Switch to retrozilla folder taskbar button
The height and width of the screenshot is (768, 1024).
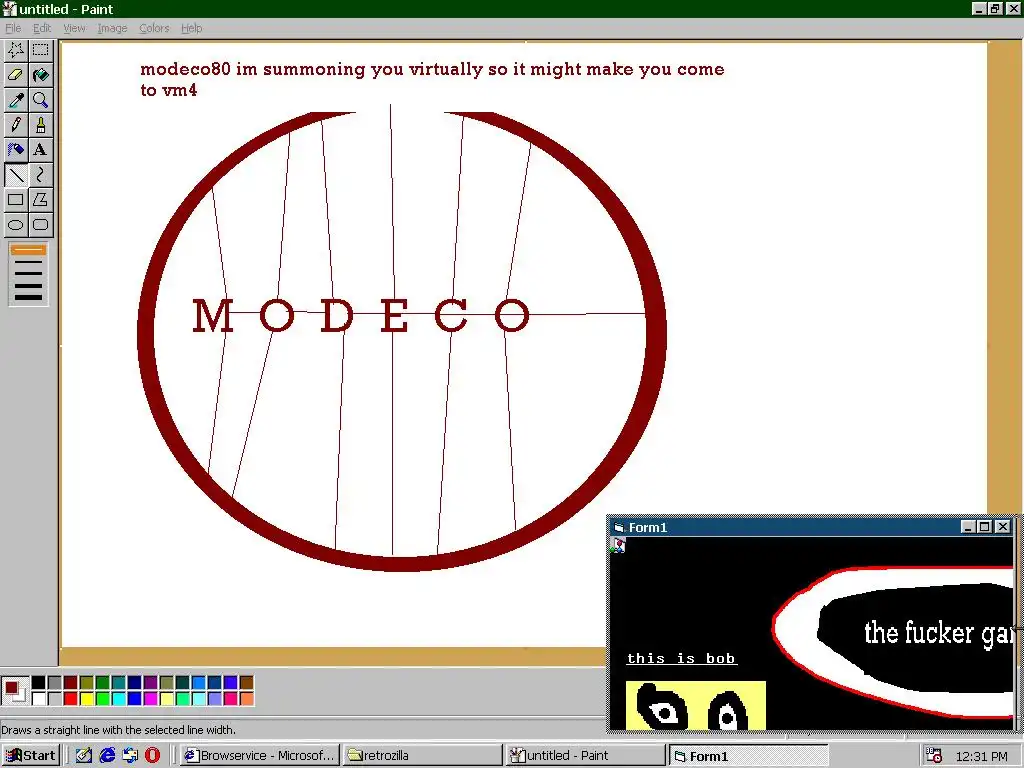click(x=423, y=756)
